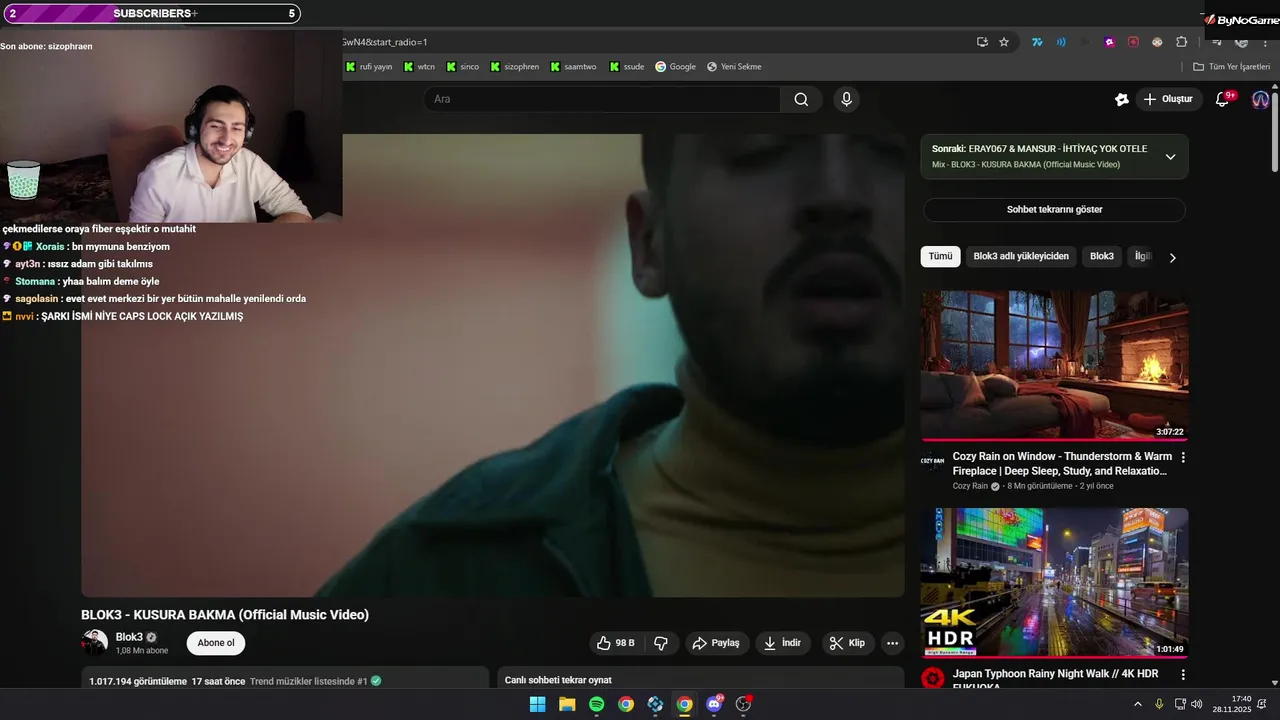Select the Blok3 filter chip
This screenshot has width=1280, height=720.
point(1102,256)
